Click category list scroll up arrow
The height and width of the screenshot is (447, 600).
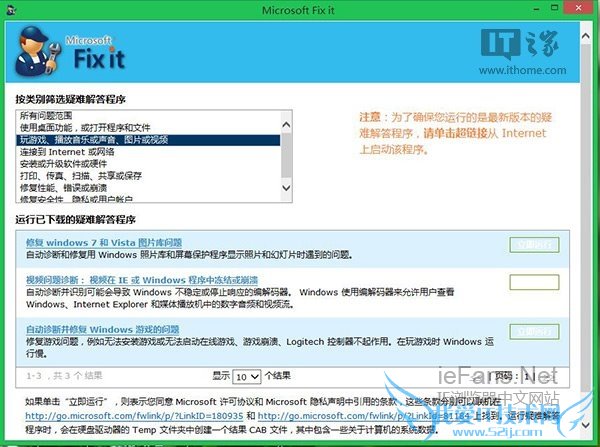tap(286, 125)
